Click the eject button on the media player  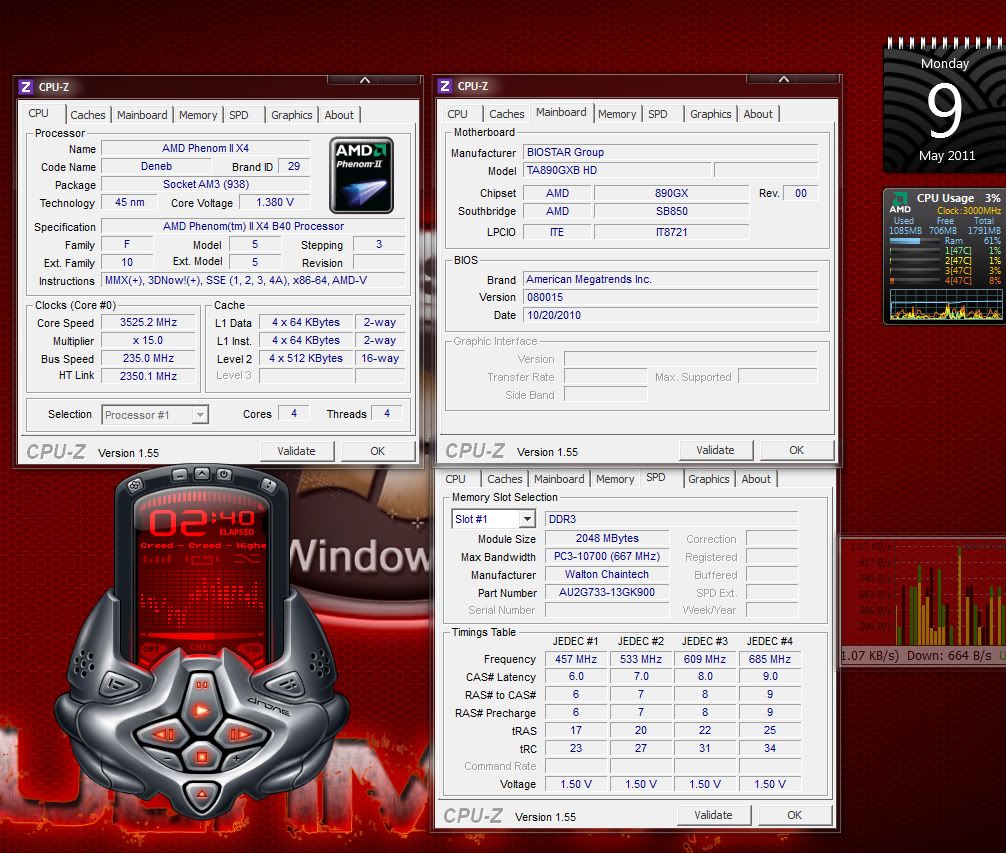pyautogui.click(x=201, y=794)
